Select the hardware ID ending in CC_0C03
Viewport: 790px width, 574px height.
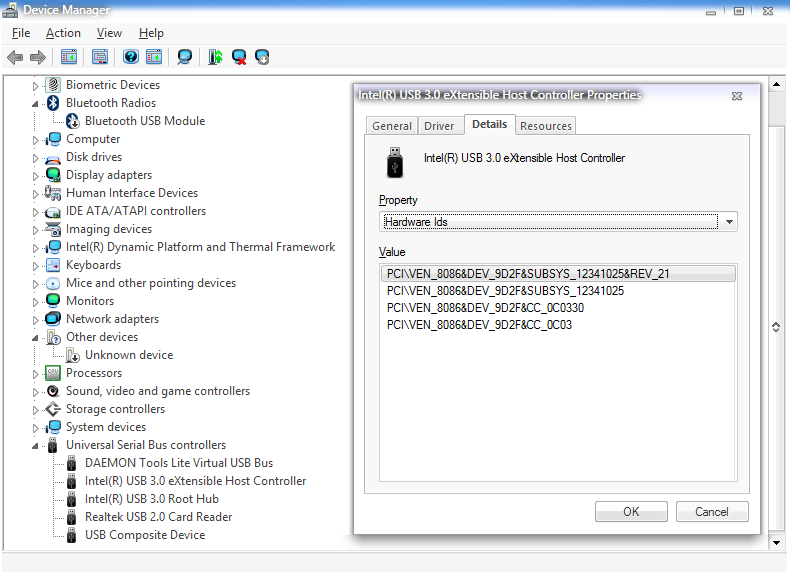pyautogui.click(x=558, y=325)
